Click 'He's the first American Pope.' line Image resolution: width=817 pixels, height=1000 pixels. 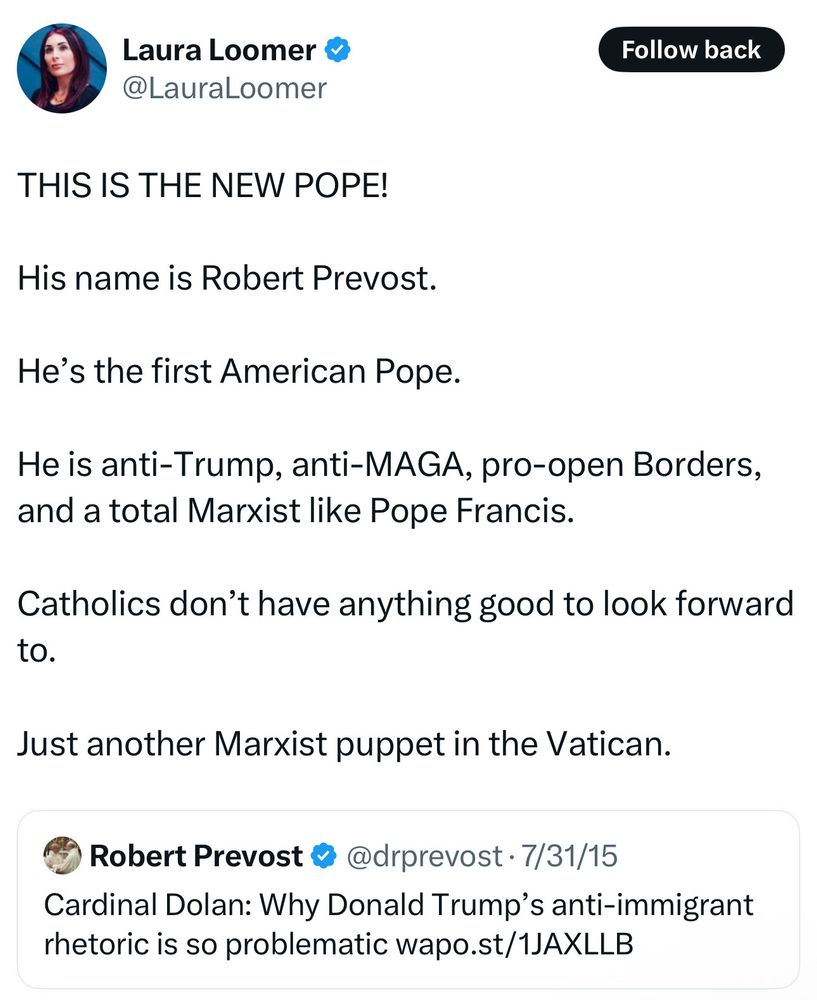tap(239, 371)
